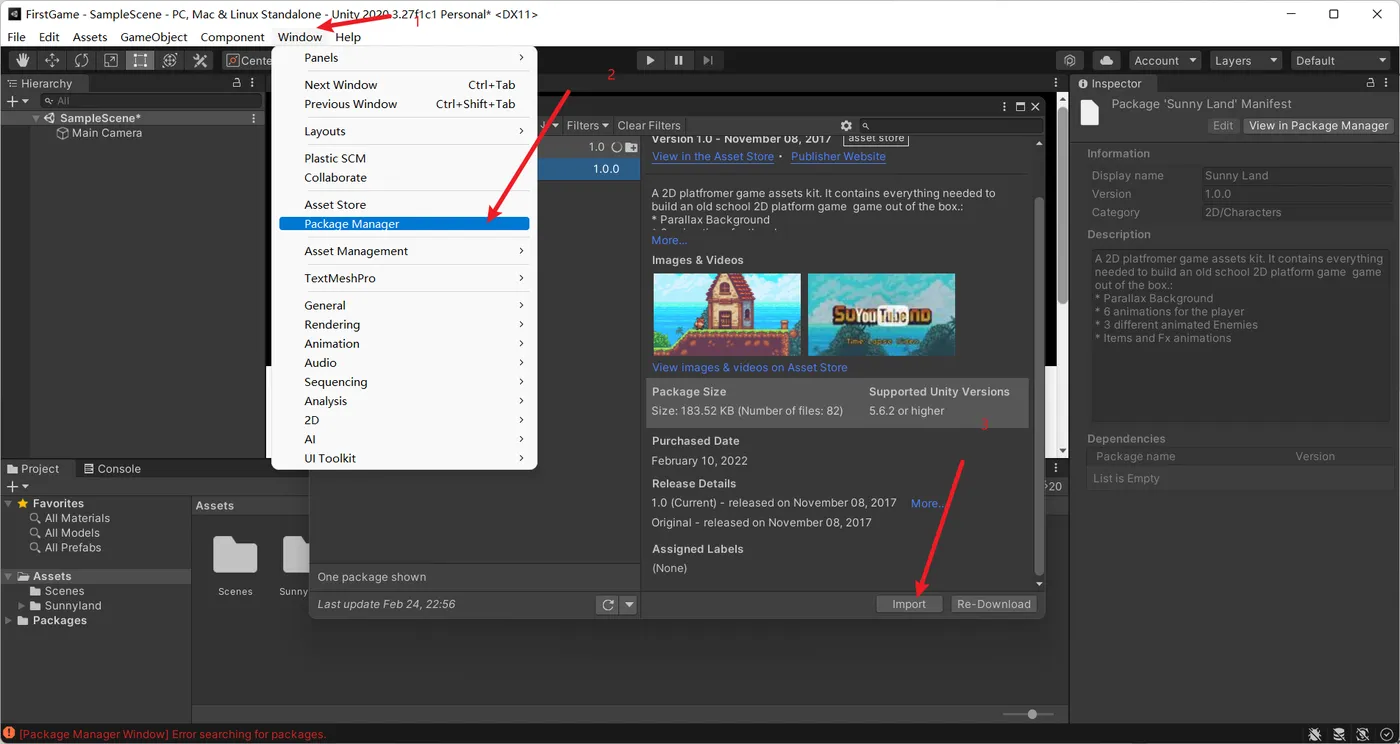Open Hierarchy create plus dropdown
This screenshot has height=744, width=1400.
tap(18, 101)
